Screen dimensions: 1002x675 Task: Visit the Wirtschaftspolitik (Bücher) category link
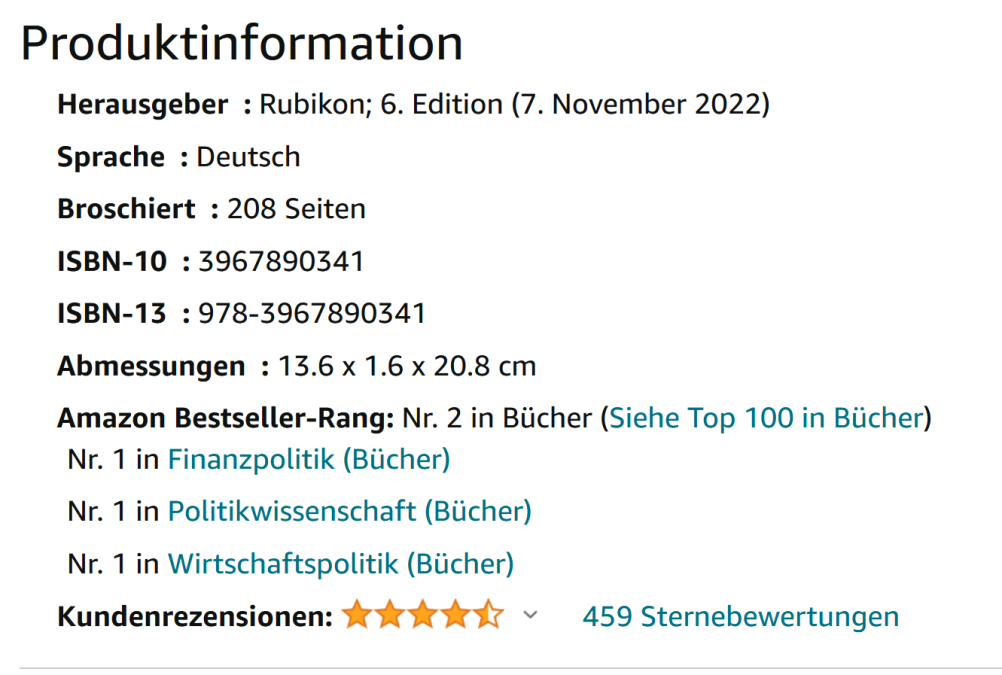point(340,564)
